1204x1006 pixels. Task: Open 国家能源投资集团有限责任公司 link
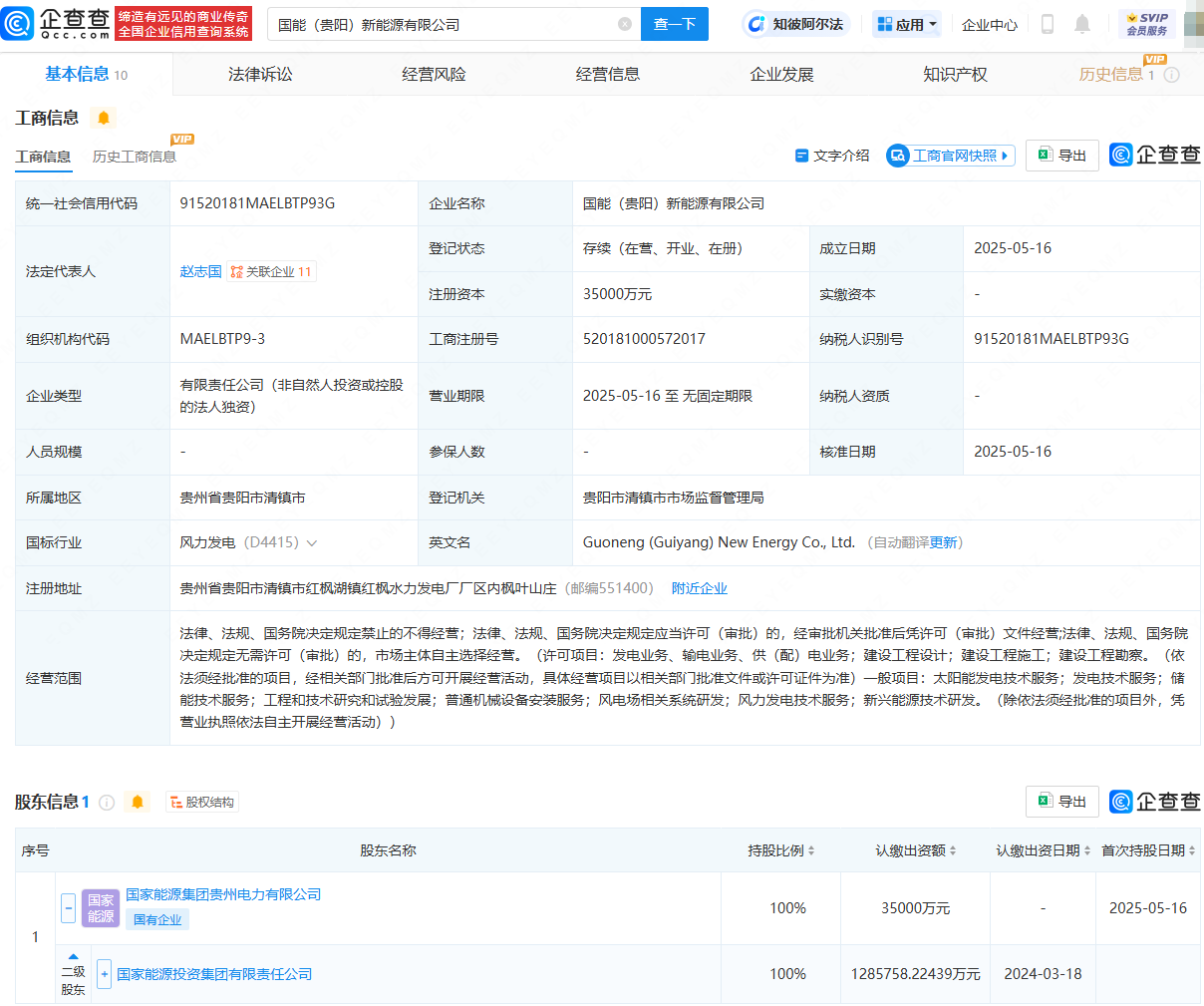coord(214,974)
